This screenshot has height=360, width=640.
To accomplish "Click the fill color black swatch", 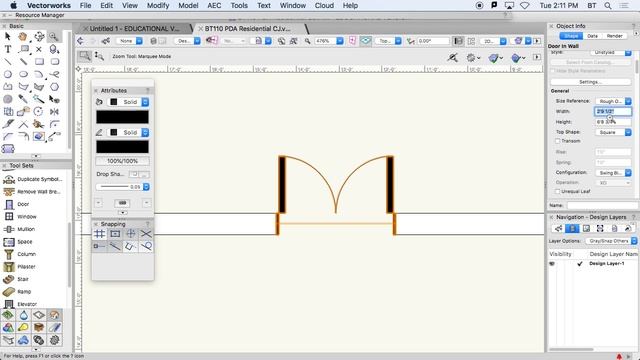I will tap(122, 117).
